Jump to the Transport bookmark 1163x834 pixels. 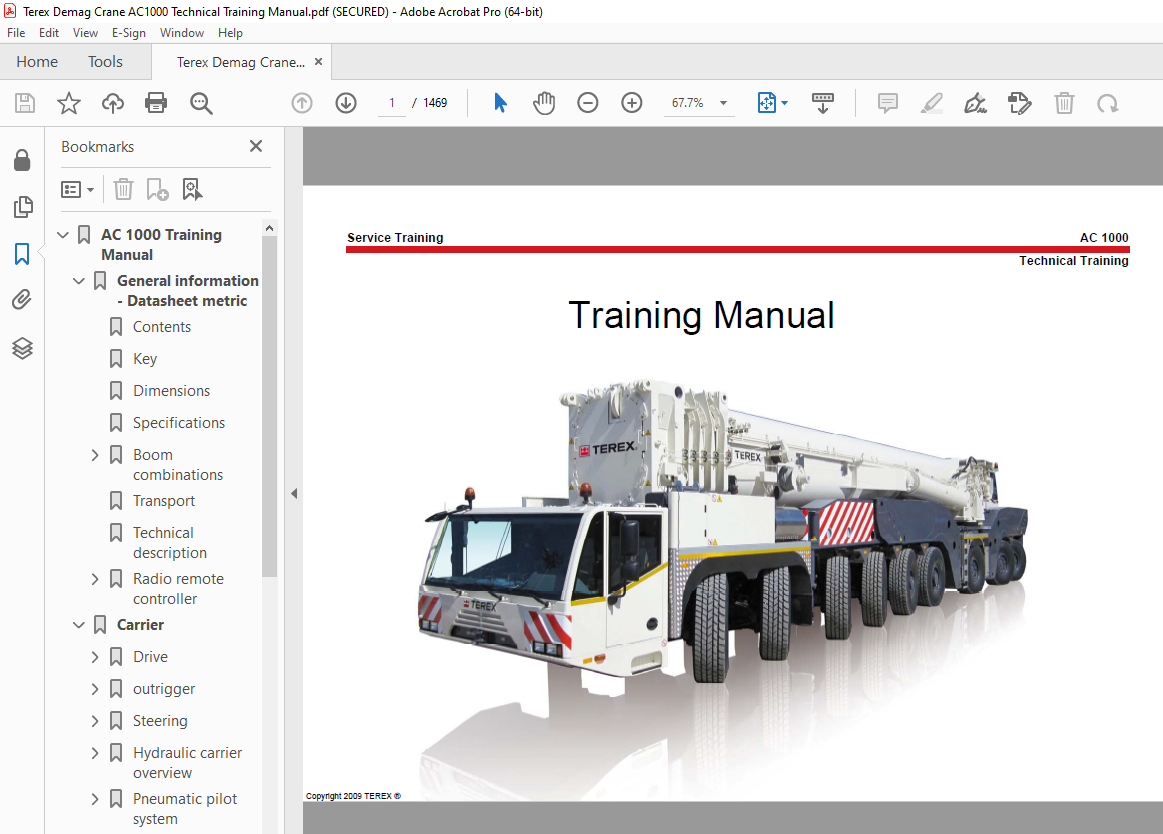pyautogui.click(x=164, y=501)
